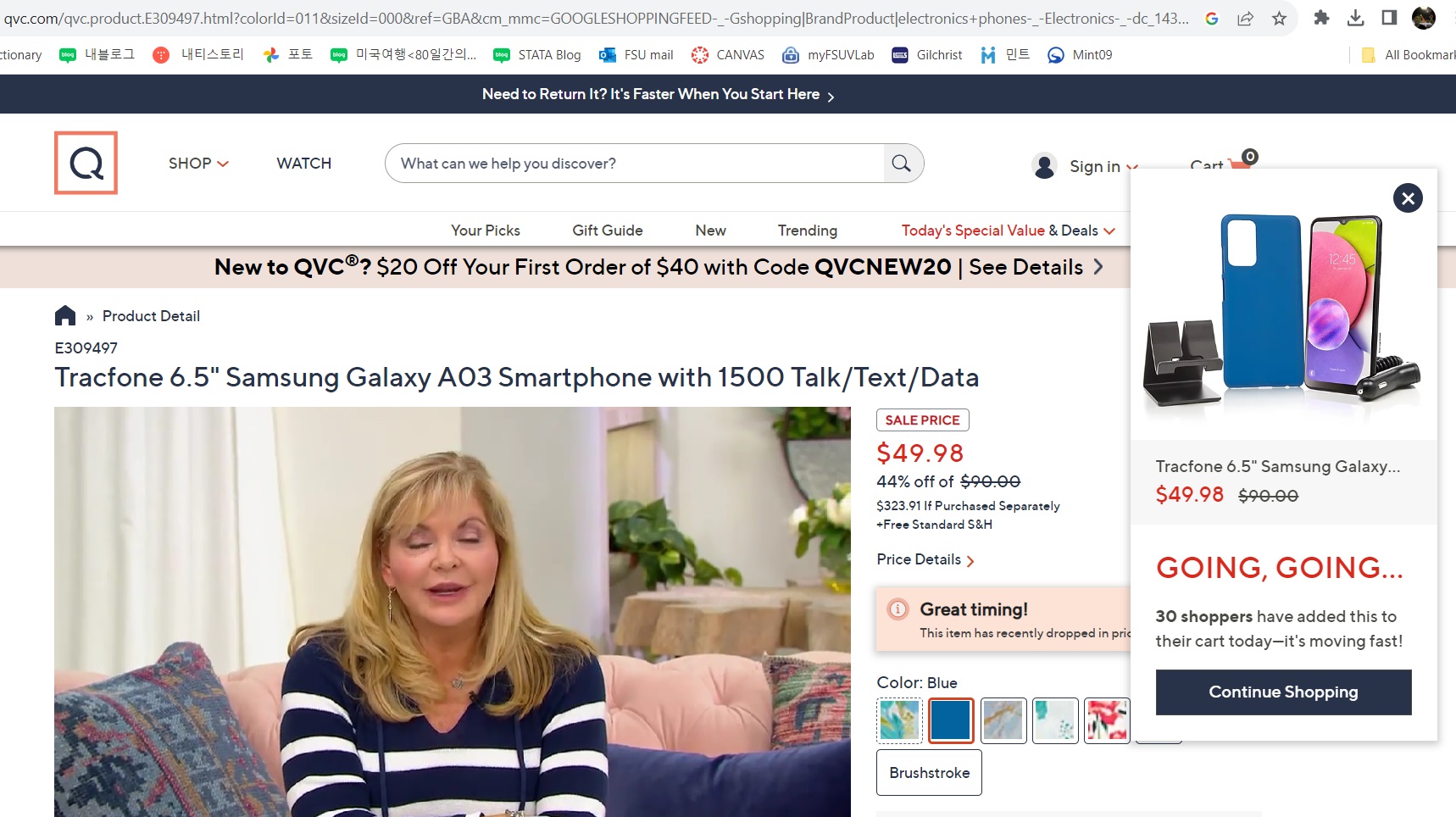Image resolution: width=1456 pixels, height=817 pixels.
Task: Open the All Bookmarks folder
Action: coord(1408,55)
